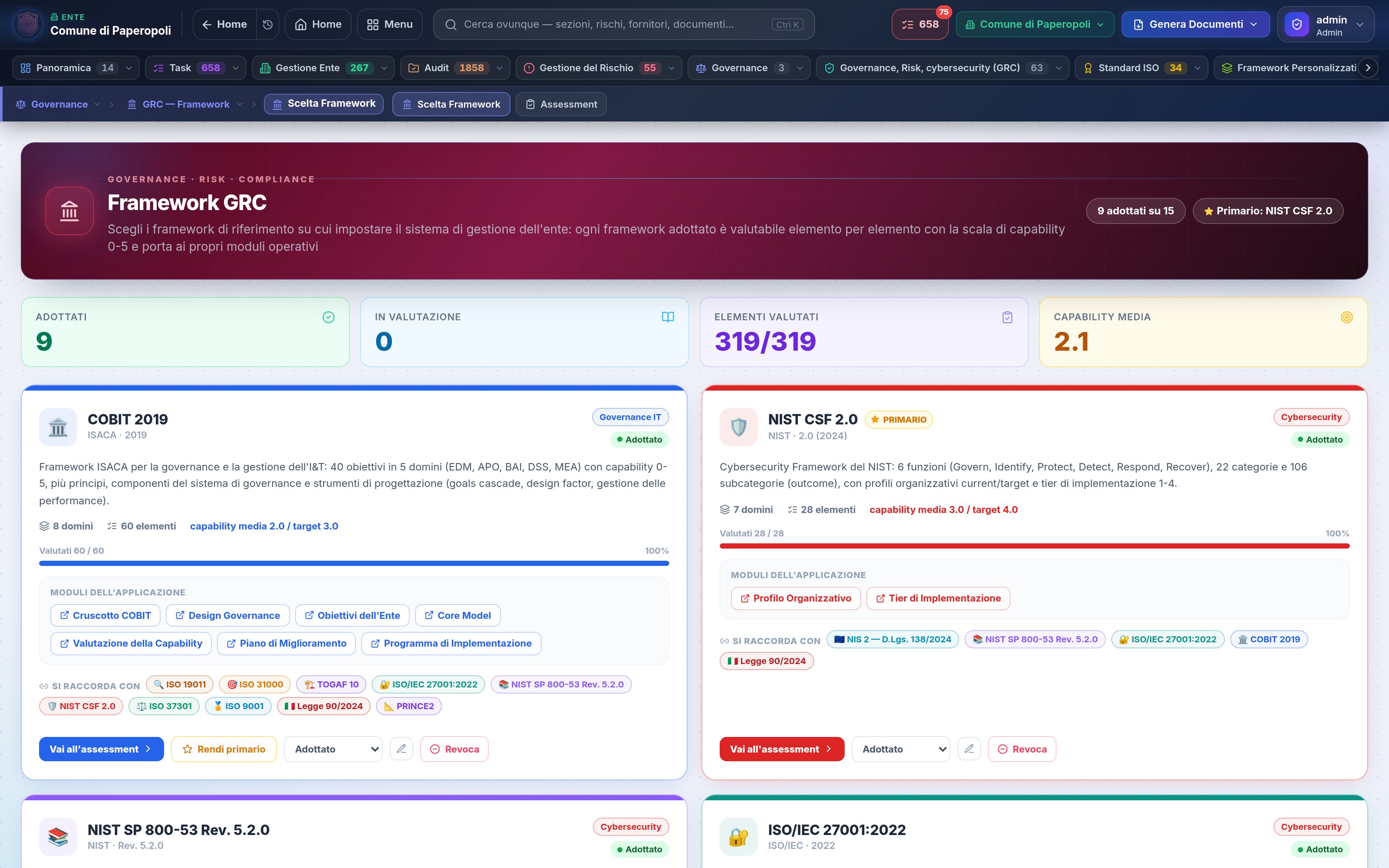
Task: Click COBIT 2019 Vai all'assessment button
Action: pyautogui.click(x=101, y=749)
